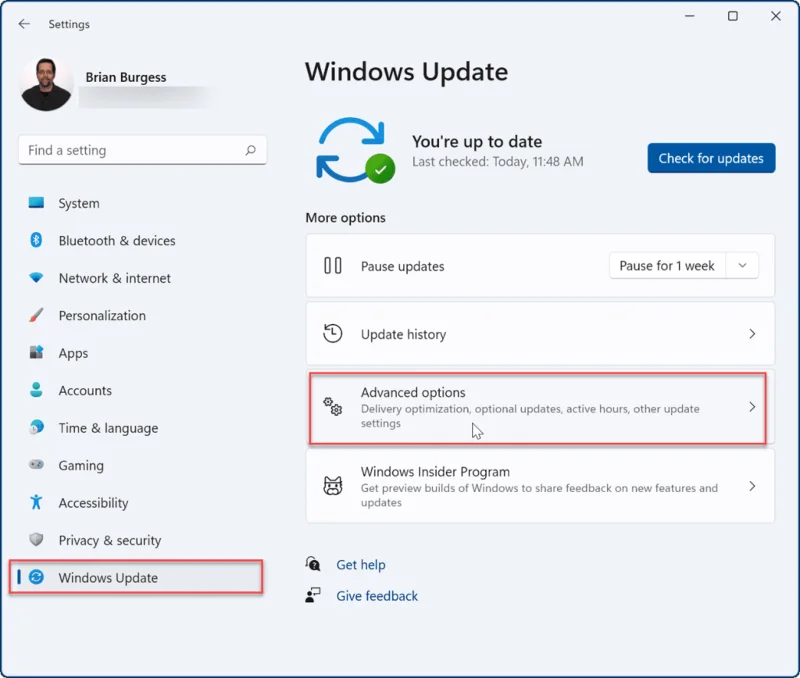This screenshot has height=678, width=800.
Task: Open Time & language label
Action: click(x=108, y=428)
